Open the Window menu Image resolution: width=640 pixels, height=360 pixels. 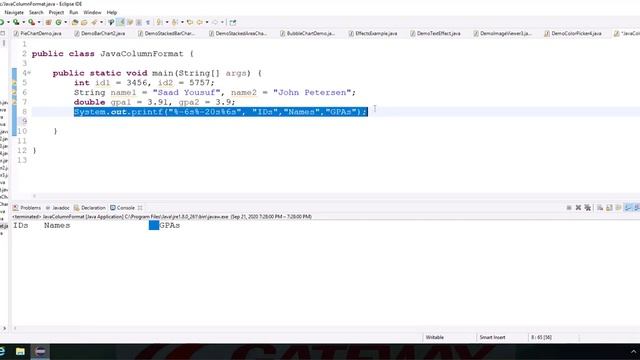tap(92, 12)
